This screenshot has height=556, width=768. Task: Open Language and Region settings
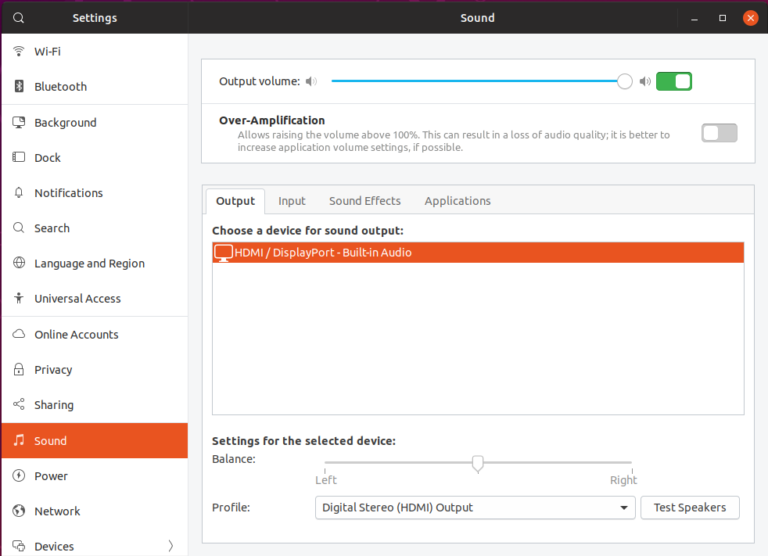95,264
